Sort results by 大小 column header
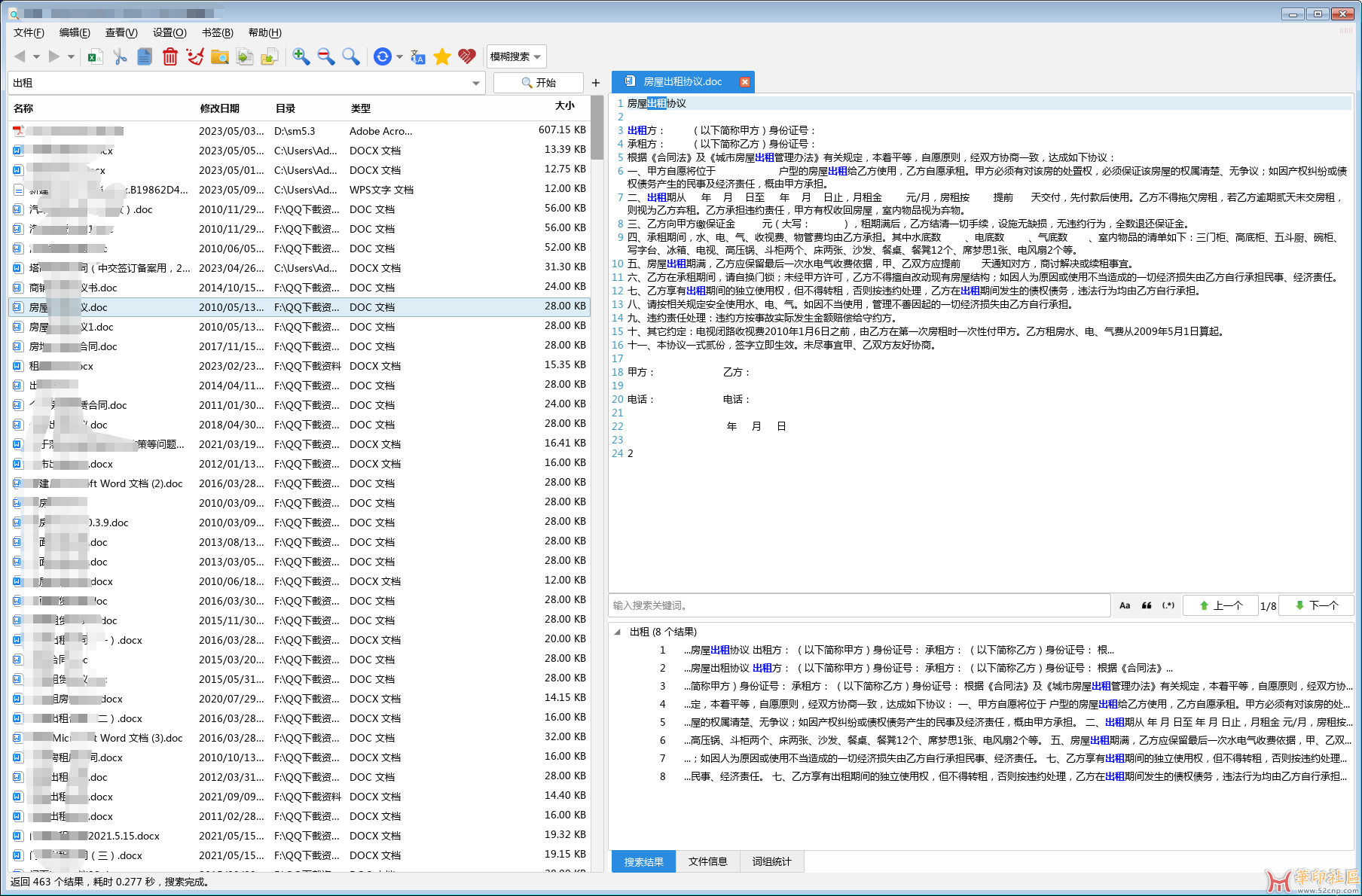 (x=564, y=106)
